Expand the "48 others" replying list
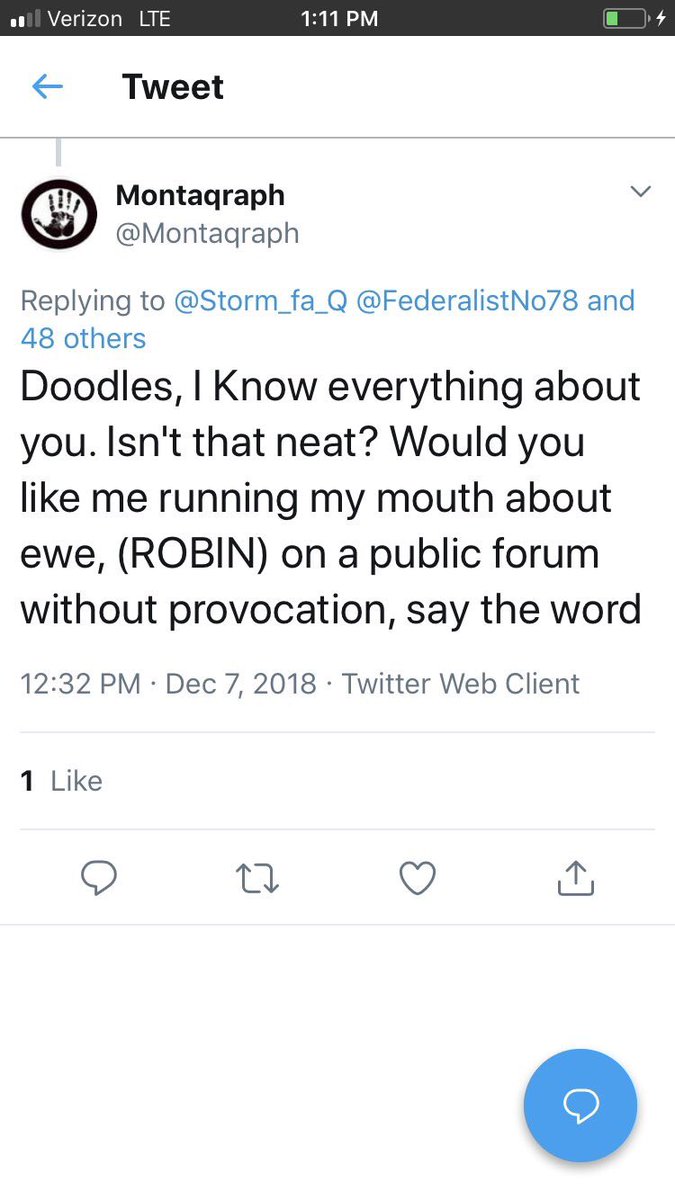 [x=83, y=338]
